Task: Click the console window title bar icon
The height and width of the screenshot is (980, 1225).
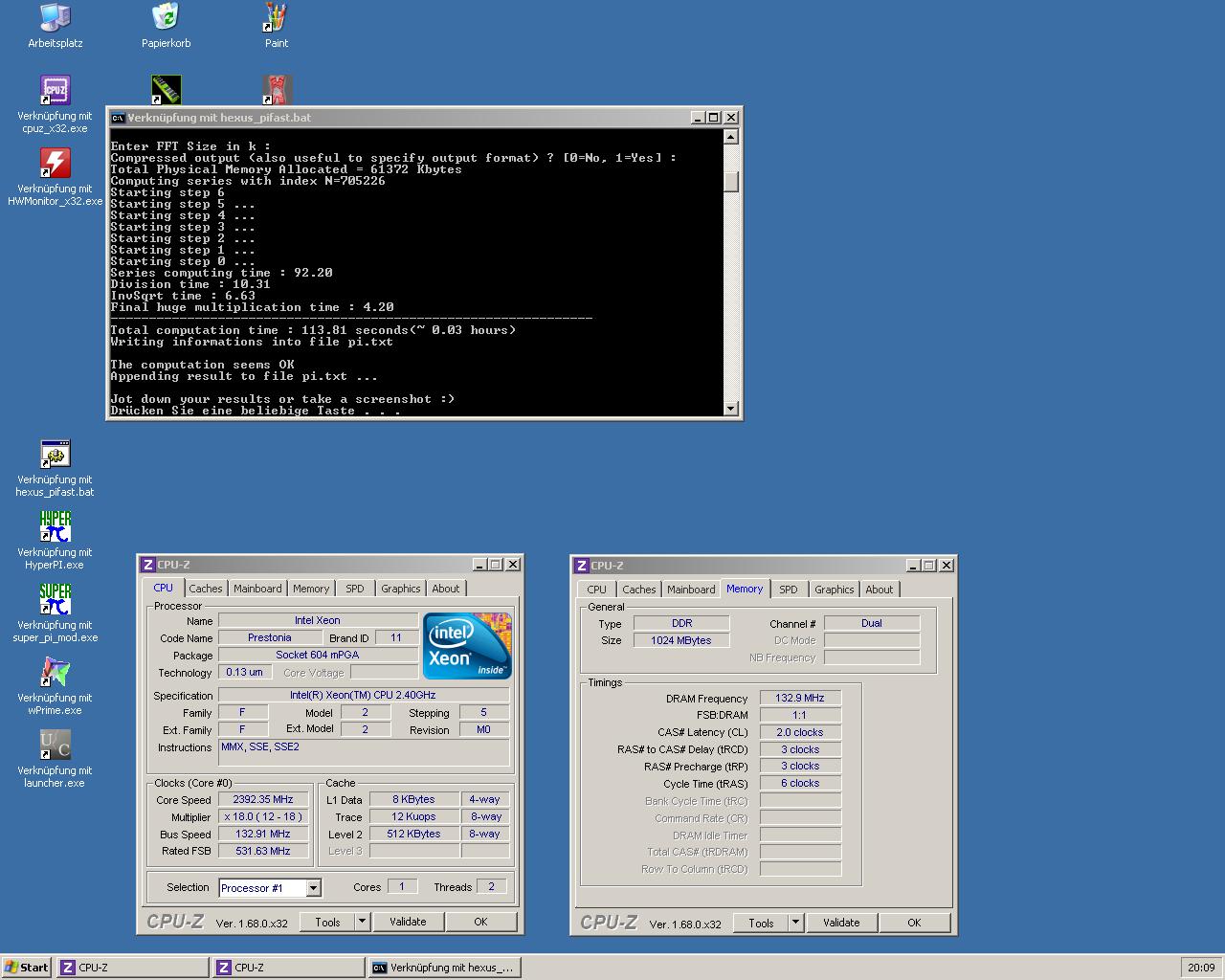Action: pyautogui.click(x=118, y=118)
